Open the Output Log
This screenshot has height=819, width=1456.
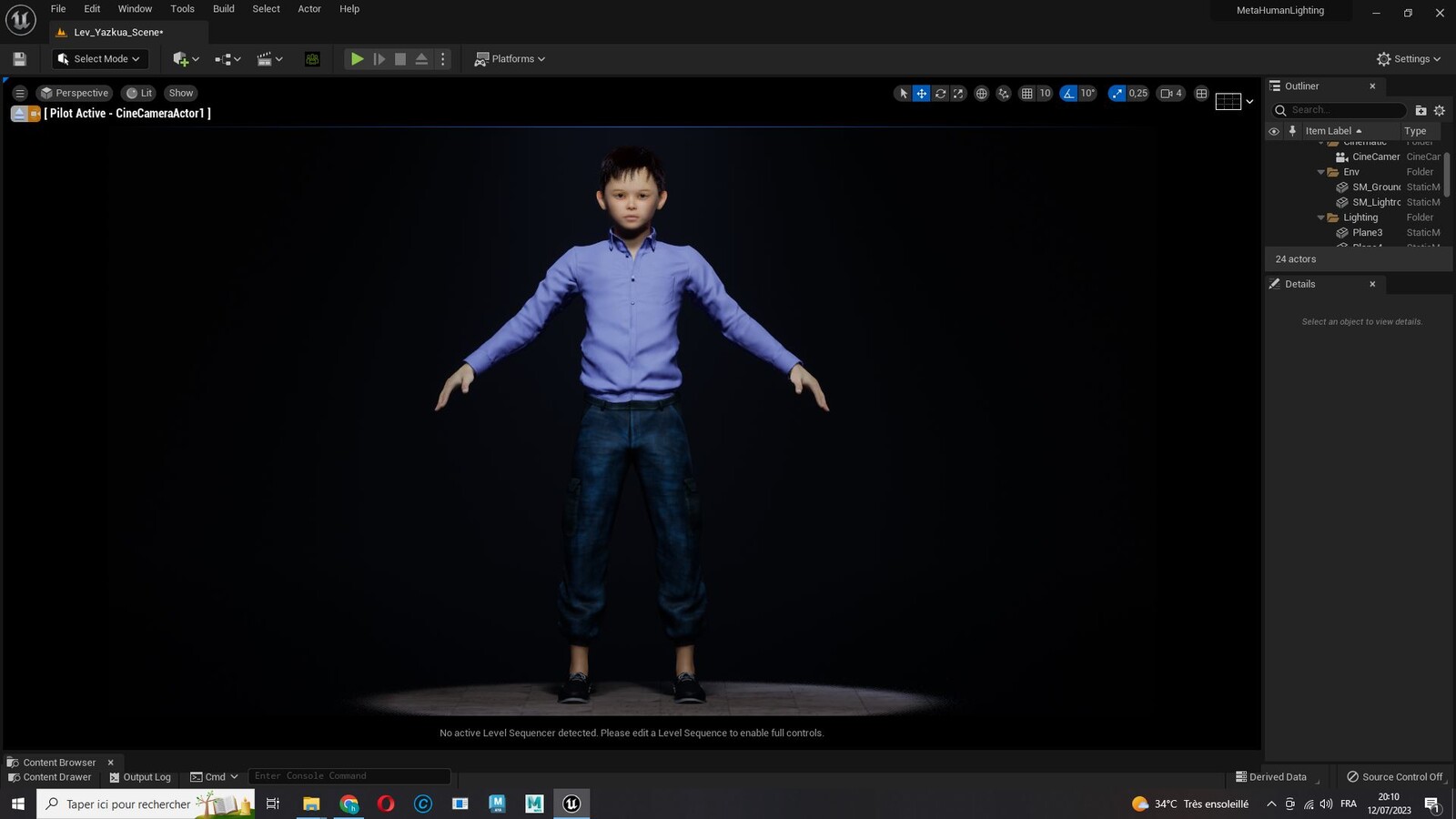(x=140, y=777)
